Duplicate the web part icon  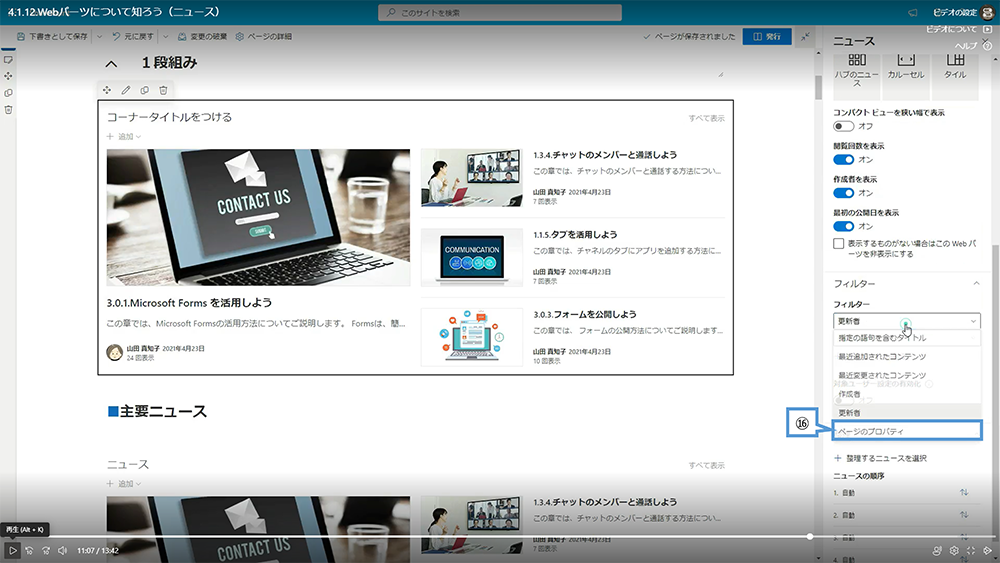pyautogui.click(x=145, y=90)
